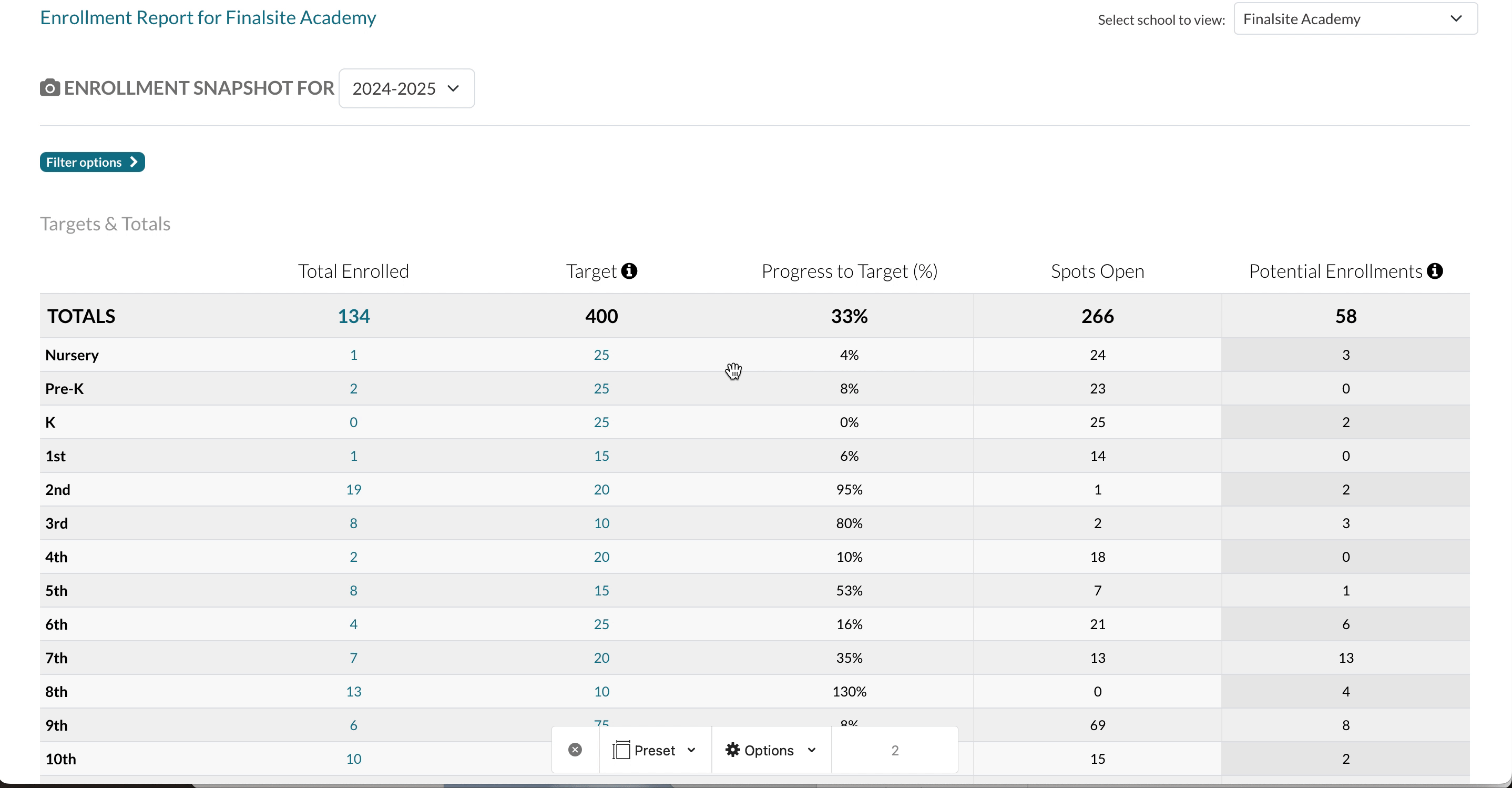Close the floating toolbar with X icon
Image resolution: width=1512 pixels, height=788 pixels.
pos(575,750)
